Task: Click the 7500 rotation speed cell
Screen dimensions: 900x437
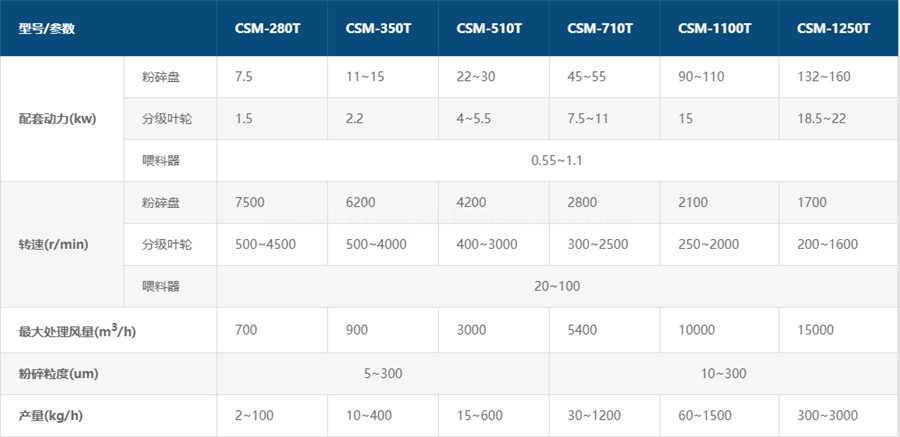Action: [x=249, y=202]
